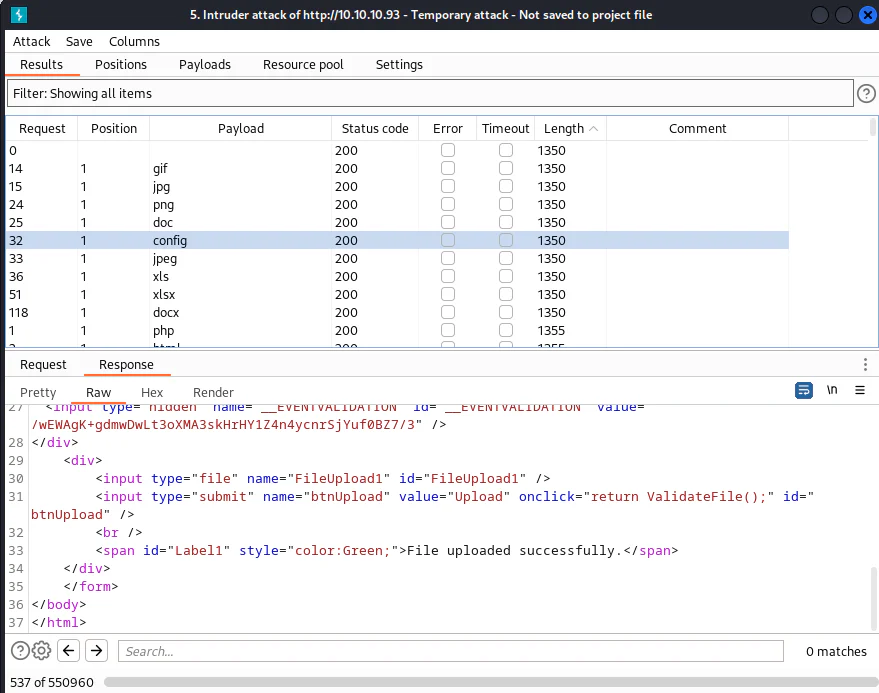Go to next search match arrow
This screenshot has width=879, height=693.
pyautogui.click(x=96, y=650)
